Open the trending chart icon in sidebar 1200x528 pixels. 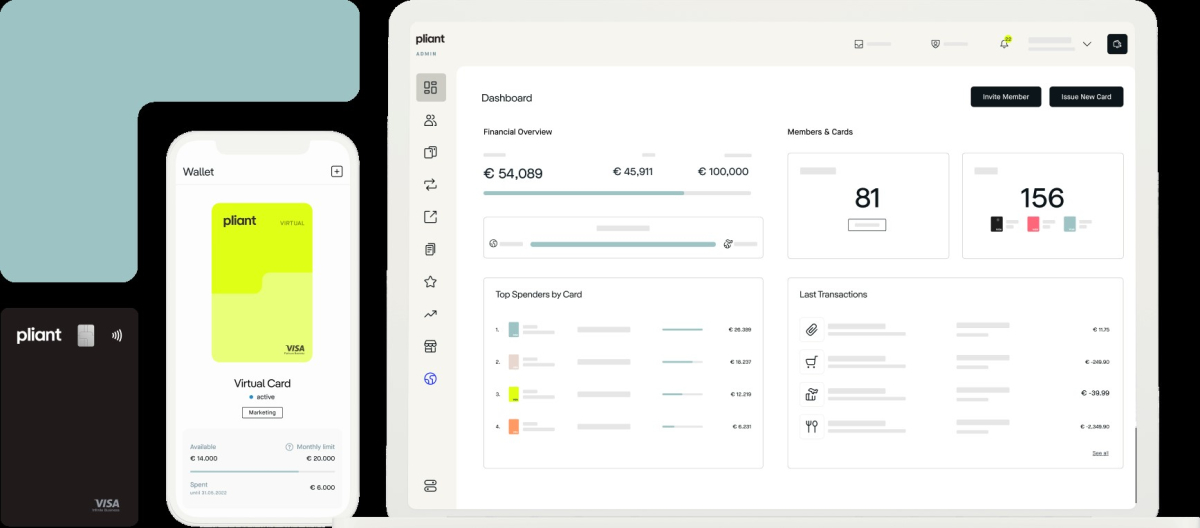[431, 314]
